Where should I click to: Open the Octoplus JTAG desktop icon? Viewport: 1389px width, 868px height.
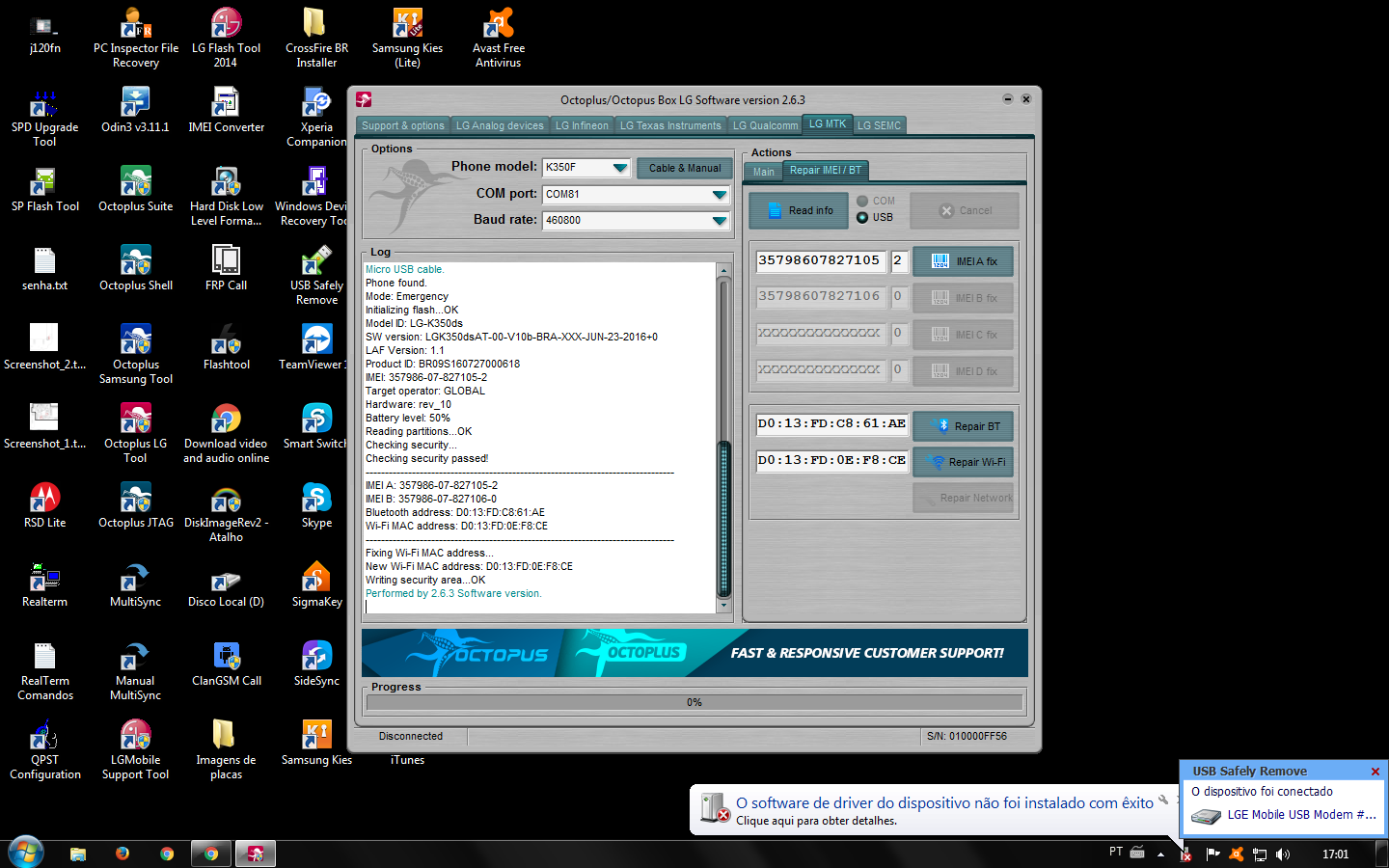[x=135, y=505]
